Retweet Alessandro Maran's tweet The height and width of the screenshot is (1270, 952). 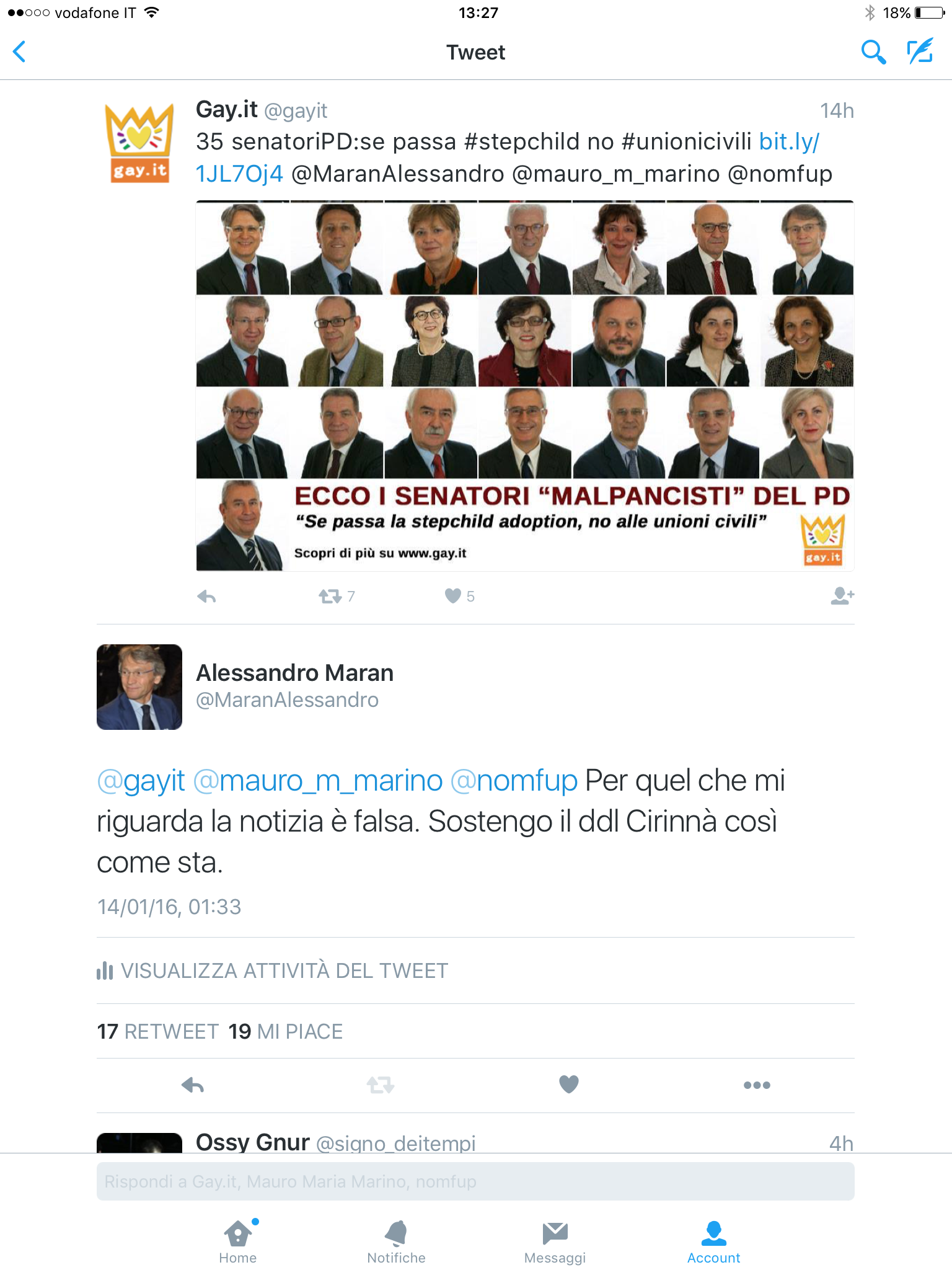[x=381, y=1085]
